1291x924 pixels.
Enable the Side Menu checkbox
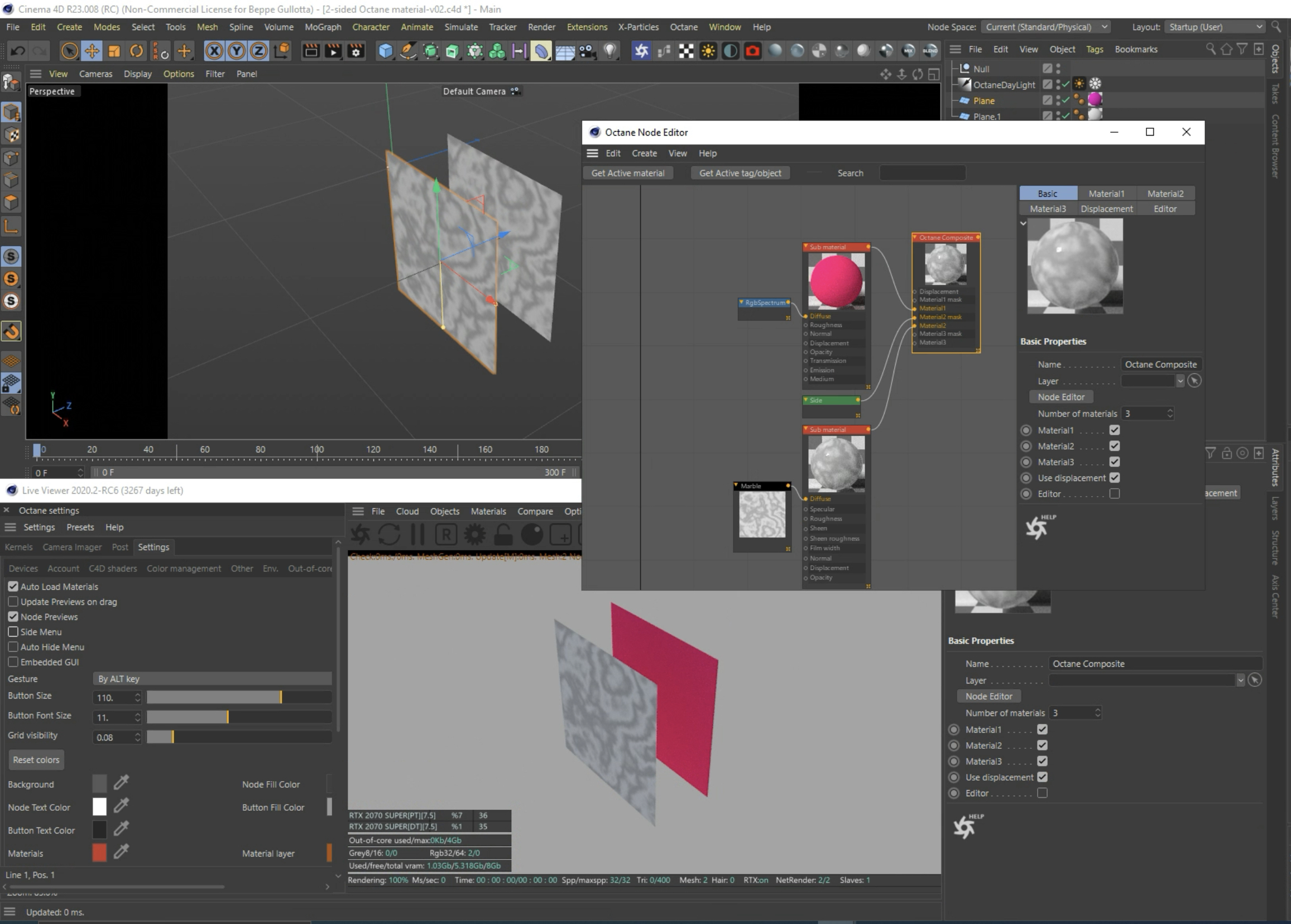click(x=13, y=632)
